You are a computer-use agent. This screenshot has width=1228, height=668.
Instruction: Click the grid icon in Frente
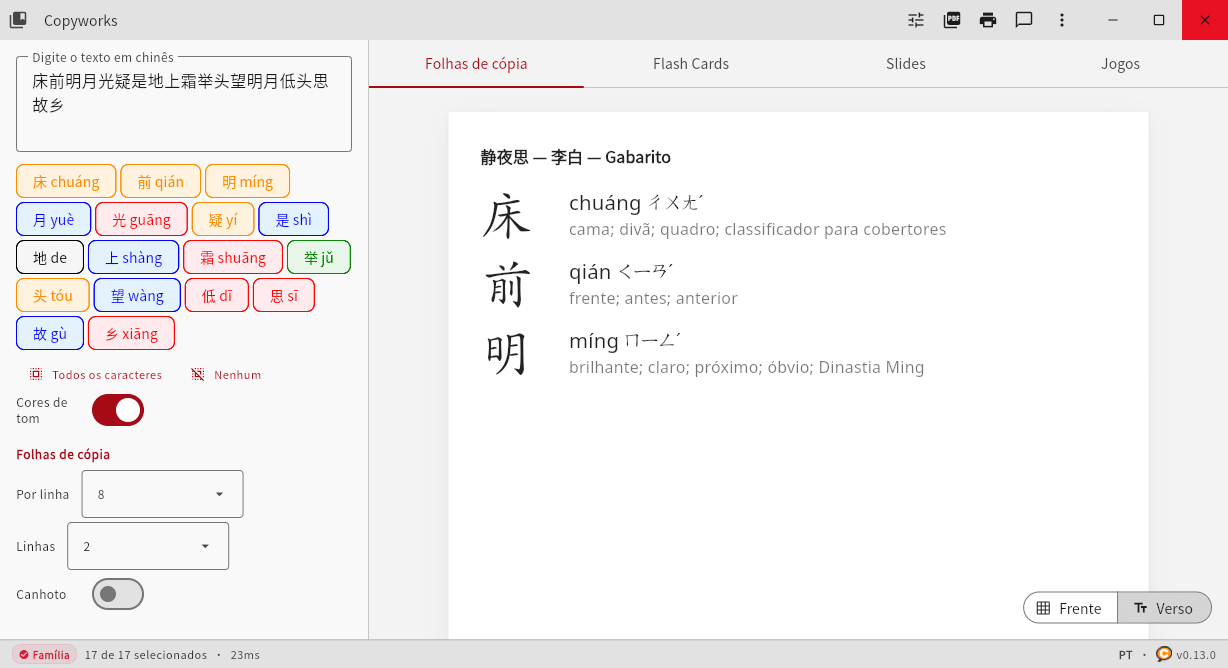coord(1043,608)
